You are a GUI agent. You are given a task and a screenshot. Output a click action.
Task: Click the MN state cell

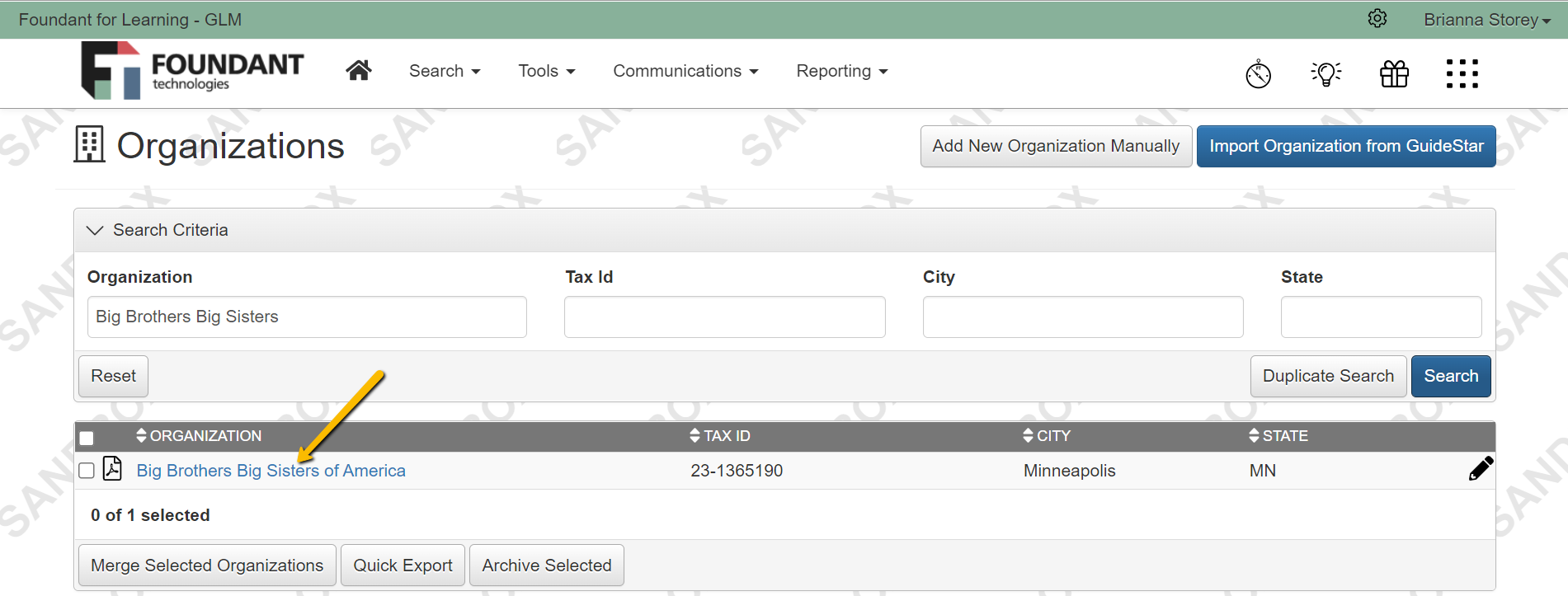coord(1262,471)
